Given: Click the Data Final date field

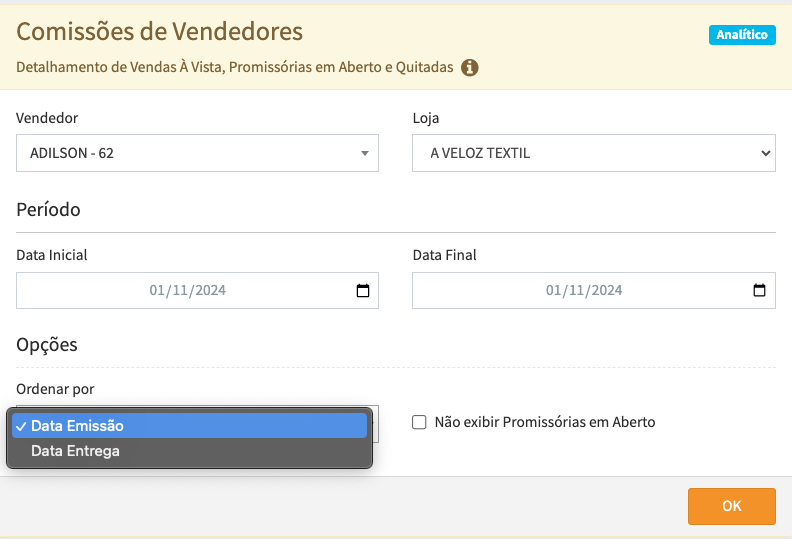Looking at the screenshot, I should [x=583, y=291].
